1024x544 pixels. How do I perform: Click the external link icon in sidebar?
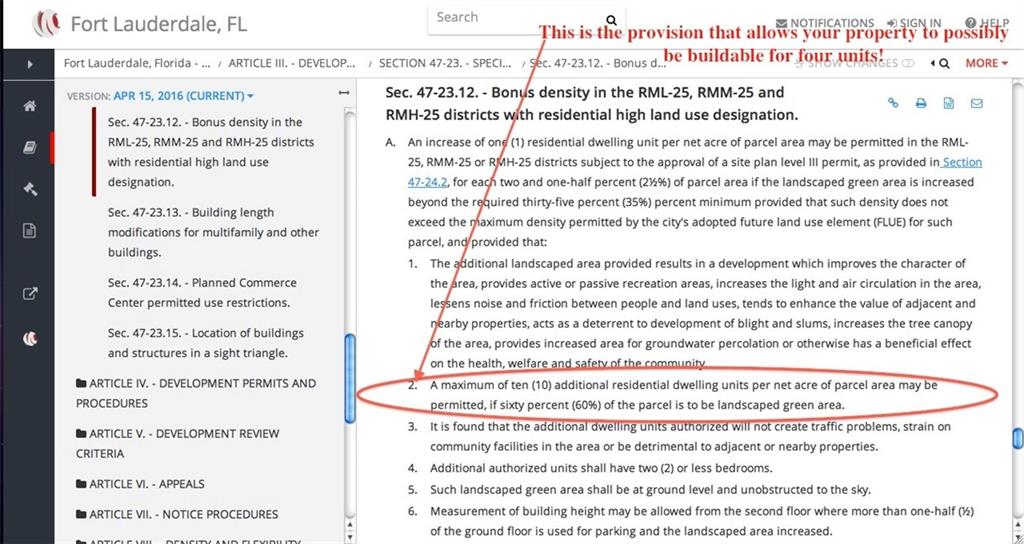pyautogui.click(x=30, y=294)
